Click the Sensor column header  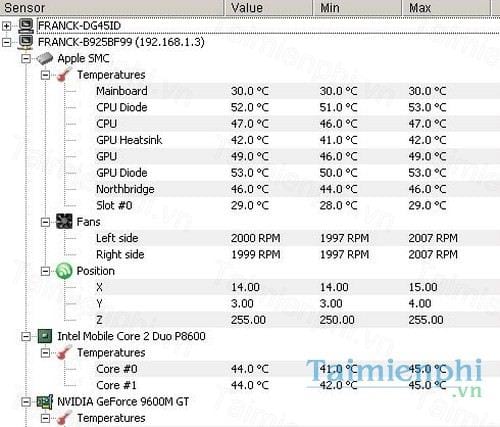[x=112, y=8]
